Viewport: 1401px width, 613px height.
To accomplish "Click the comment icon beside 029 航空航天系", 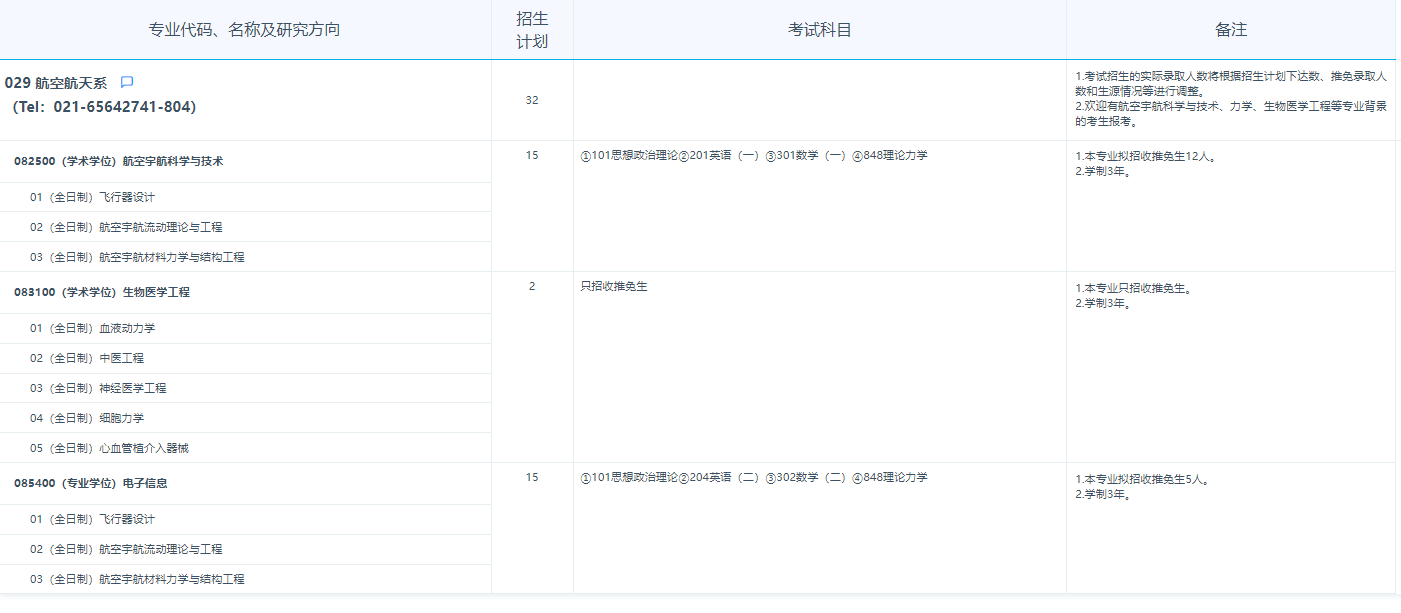I will click(127, 83).
